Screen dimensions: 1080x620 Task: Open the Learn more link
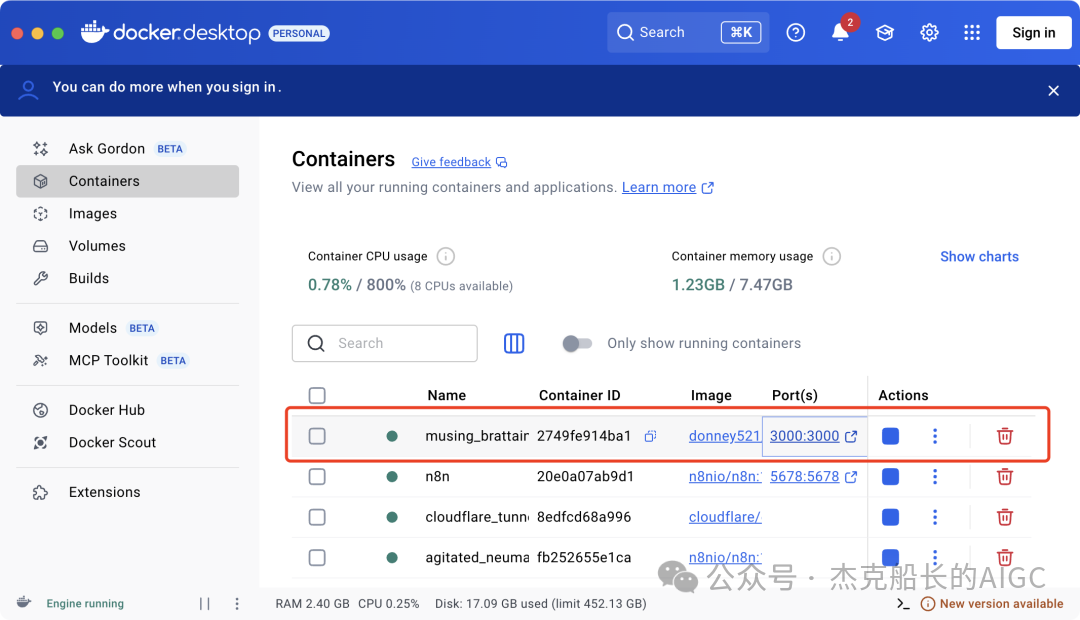click(659, 187)
